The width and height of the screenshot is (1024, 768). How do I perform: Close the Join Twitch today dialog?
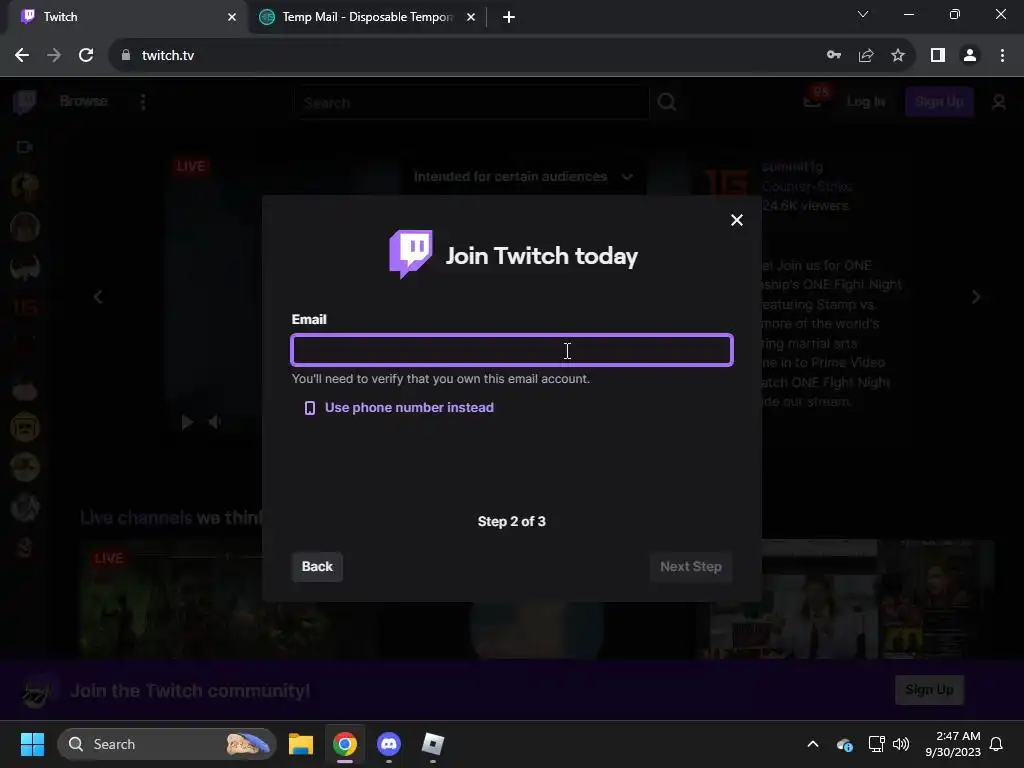coord(737,220)
